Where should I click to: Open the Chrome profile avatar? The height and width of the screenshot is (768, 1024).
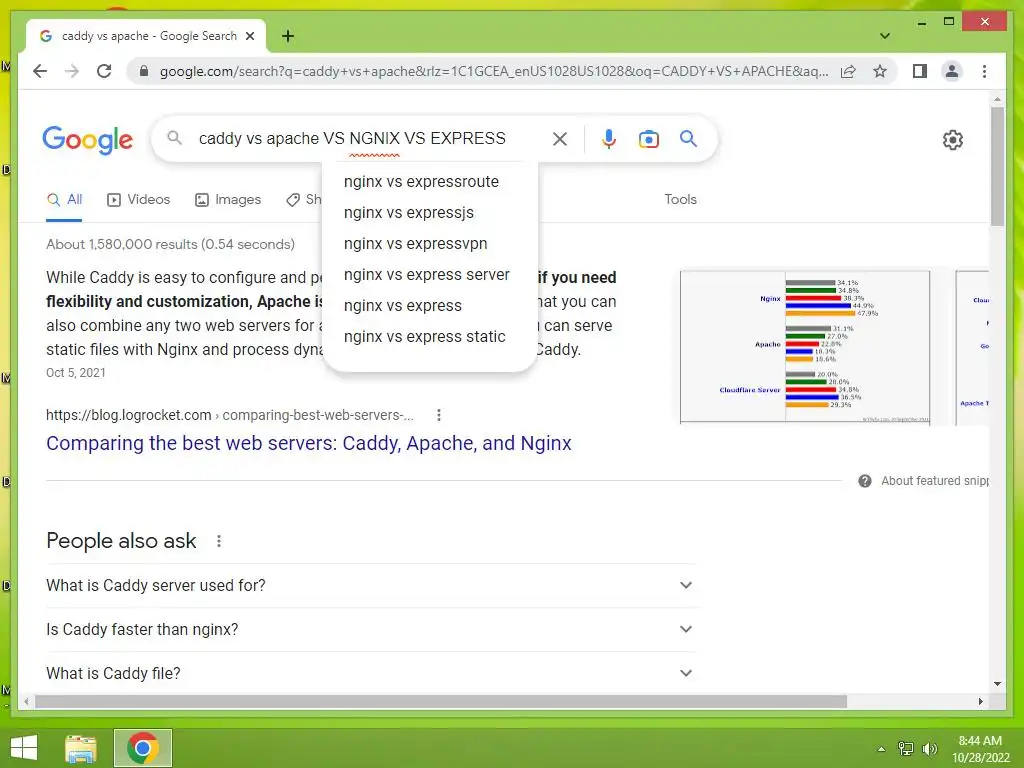coord(952,71)
